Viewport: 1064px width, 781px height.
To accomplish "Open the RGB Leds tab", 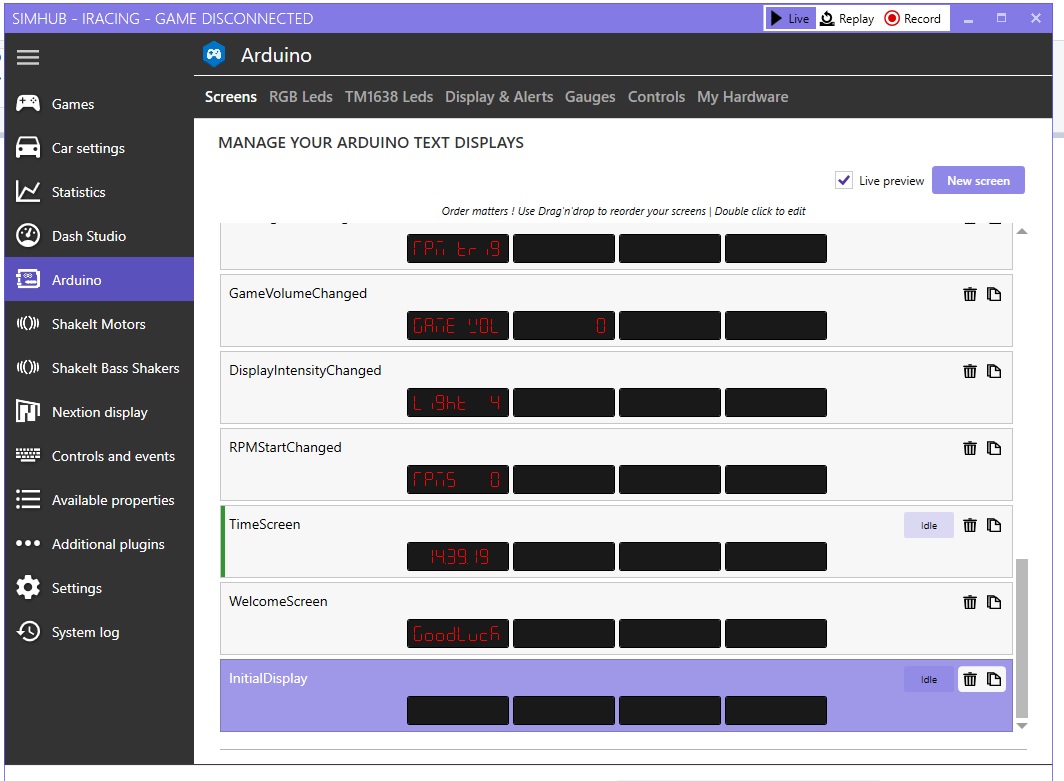I will 301,96.
